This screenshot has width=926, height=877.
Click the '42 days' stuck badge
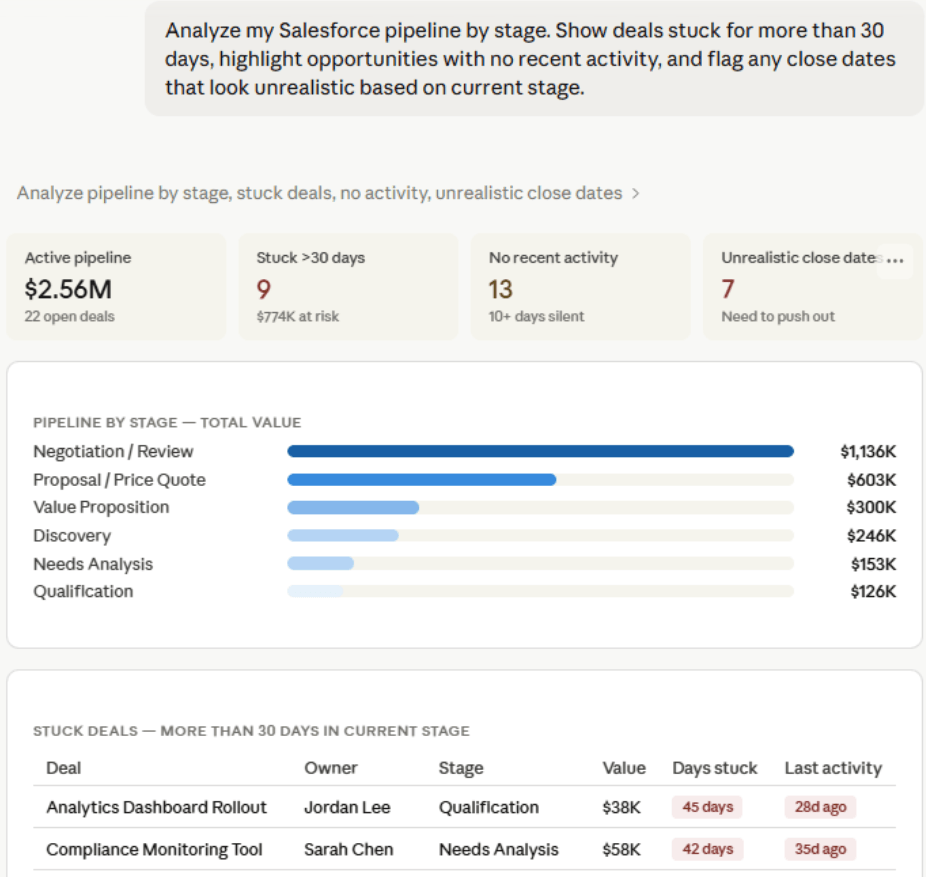[x=707, y=849]
